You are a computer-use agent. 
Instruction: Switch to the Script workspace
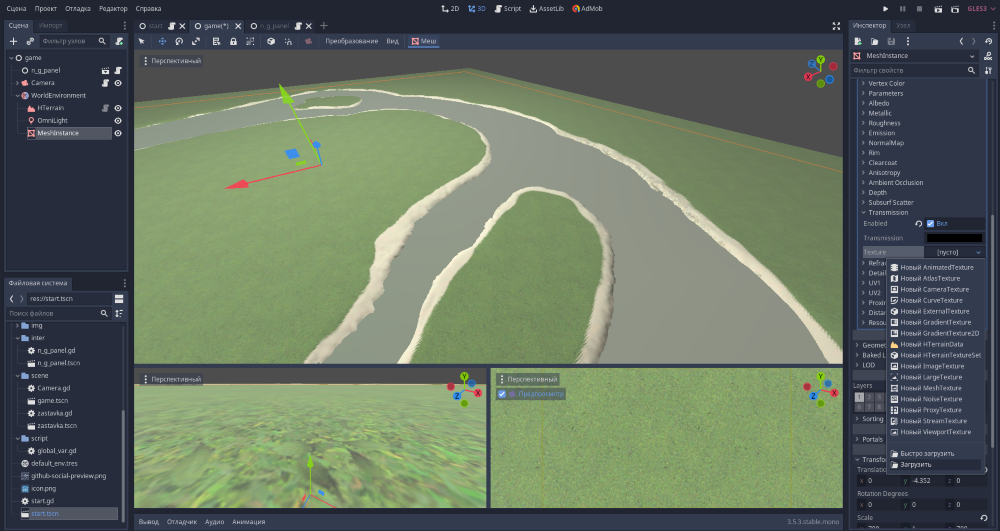(x=507, y=8)
